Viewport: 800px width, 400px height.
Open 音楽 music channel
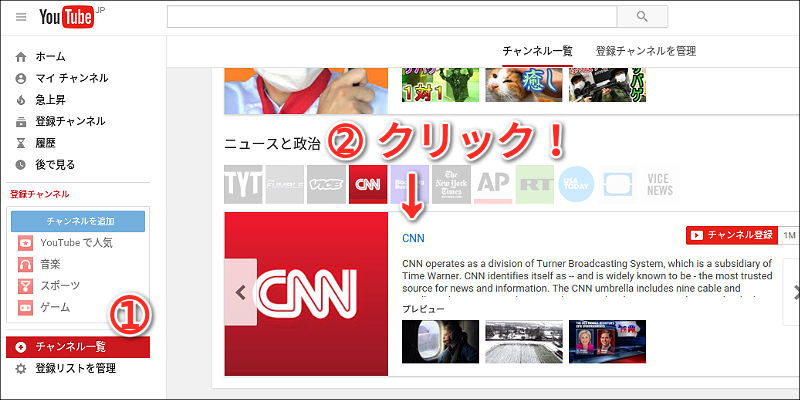point(51,264)
